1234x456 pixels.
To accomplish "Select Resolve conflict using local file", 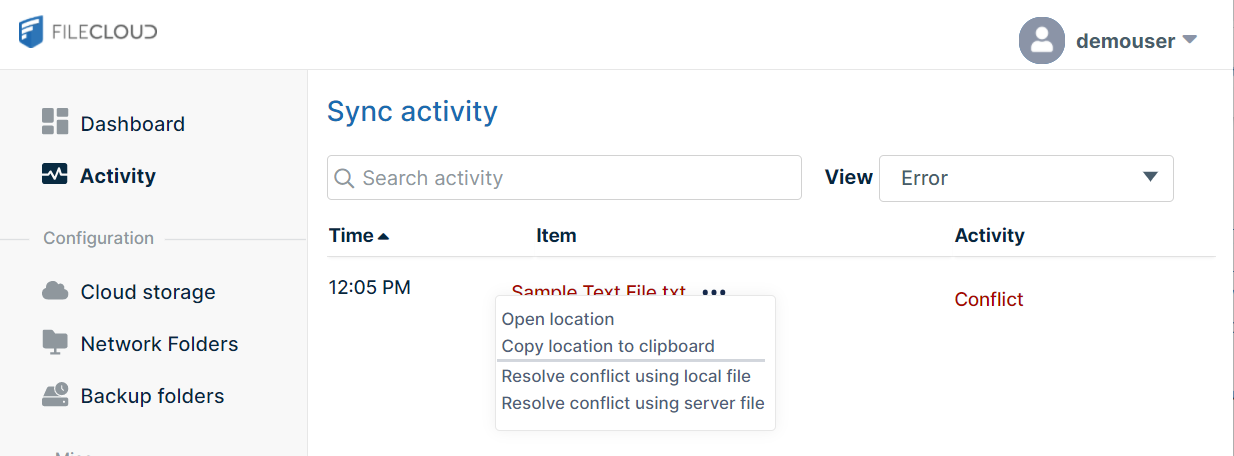I will point(626,376).
